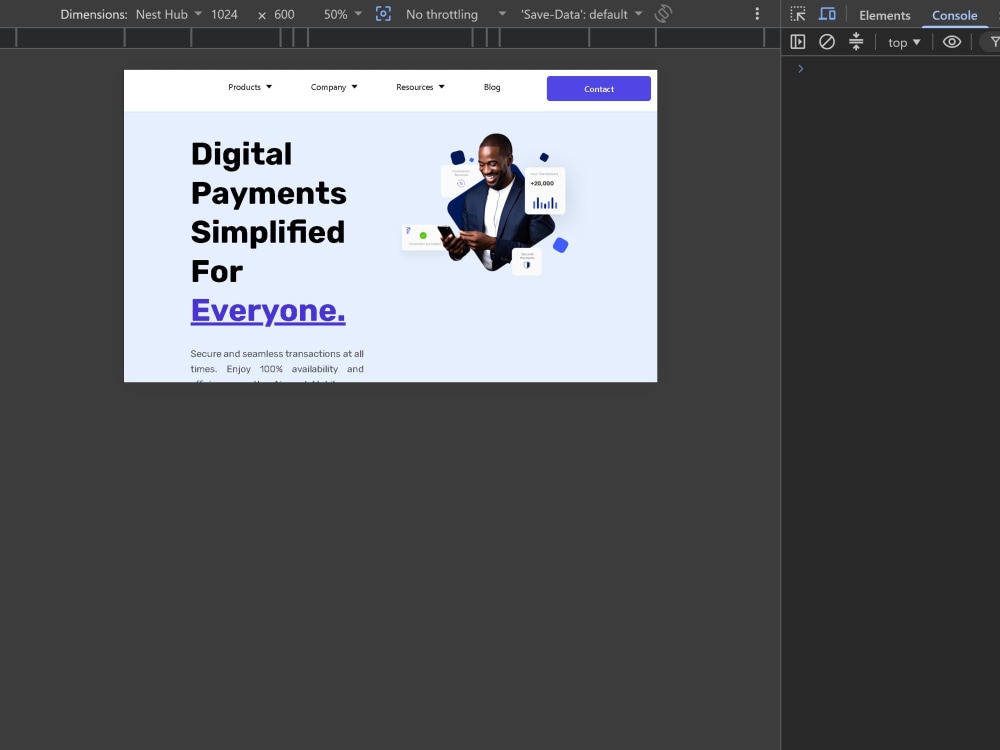Expand the Resources menu on the webpage

tap(420, 87)
